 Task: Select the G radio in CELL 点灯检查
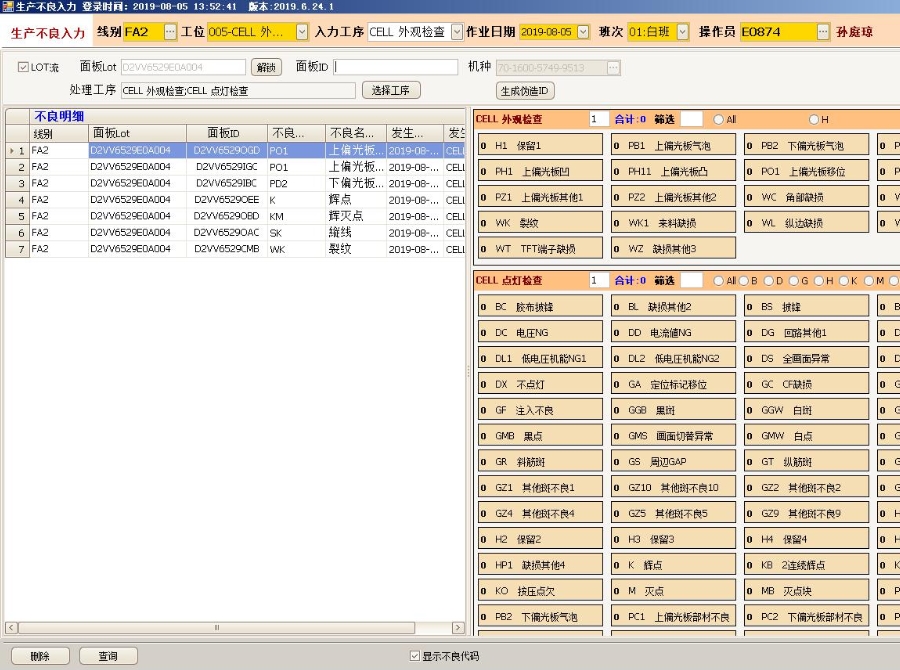[x=793, y=281]
